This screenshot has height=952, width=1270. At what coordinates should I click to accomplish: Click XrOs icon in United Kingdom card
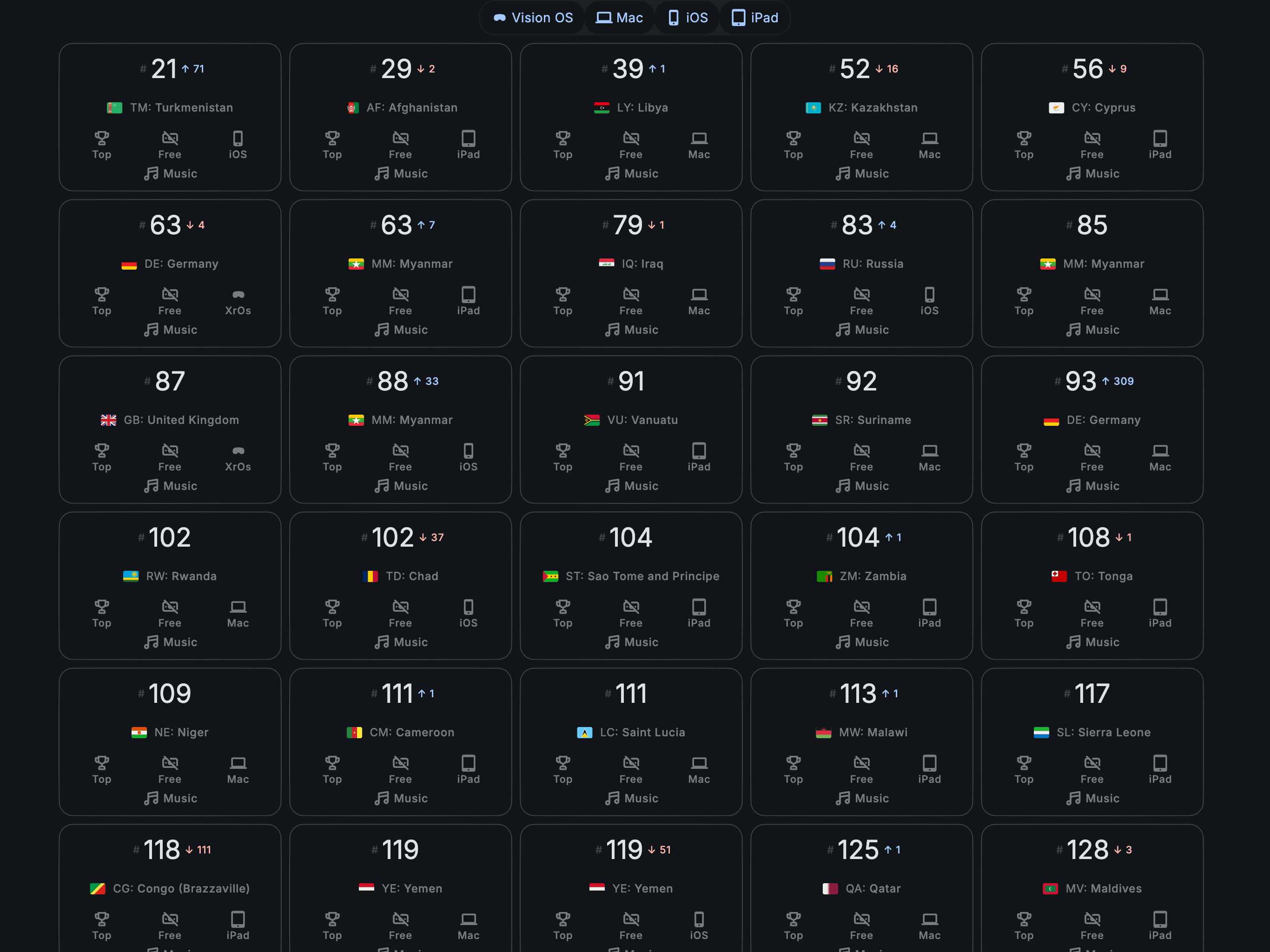click(238, 451)
